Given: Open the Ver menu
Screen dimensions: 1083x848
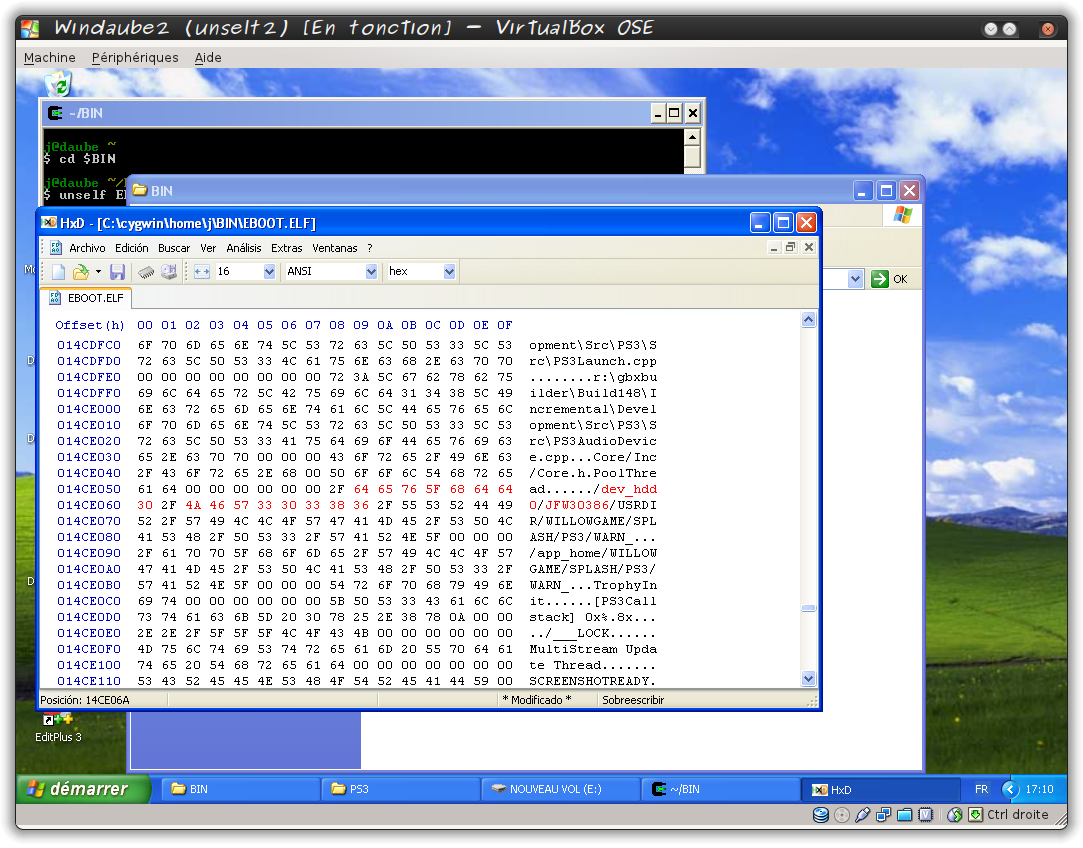Looking at the screenshot, I should pos(208,249).
